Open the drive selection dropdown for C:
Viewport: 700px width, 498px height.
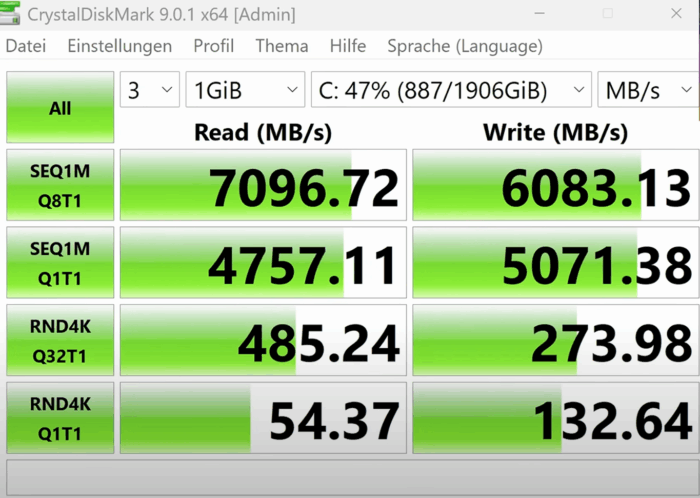coord(450,91)
